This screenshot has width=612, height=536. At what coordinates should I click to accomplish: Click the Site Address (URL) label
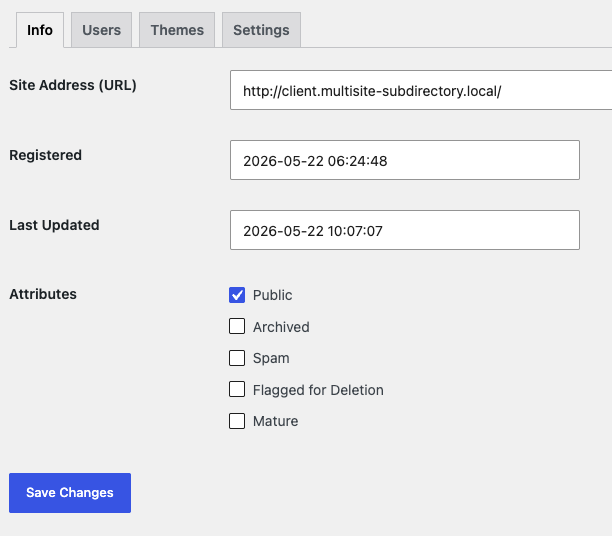coord(73,85)
